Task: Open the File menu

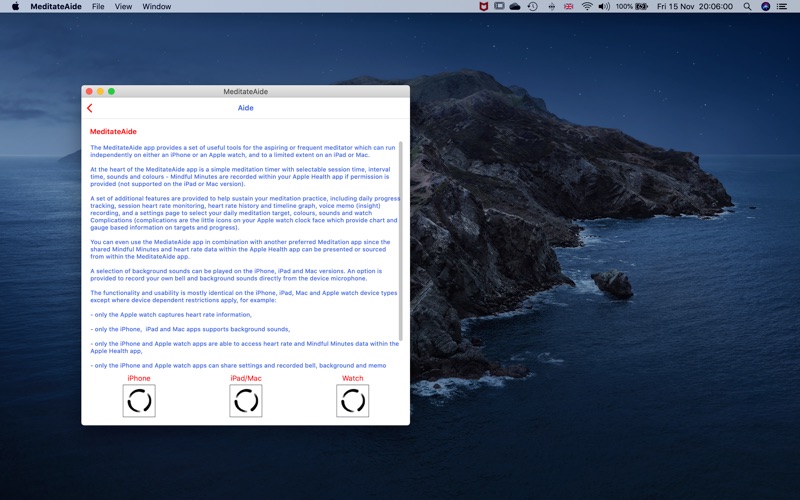Action: pos(98,7)
